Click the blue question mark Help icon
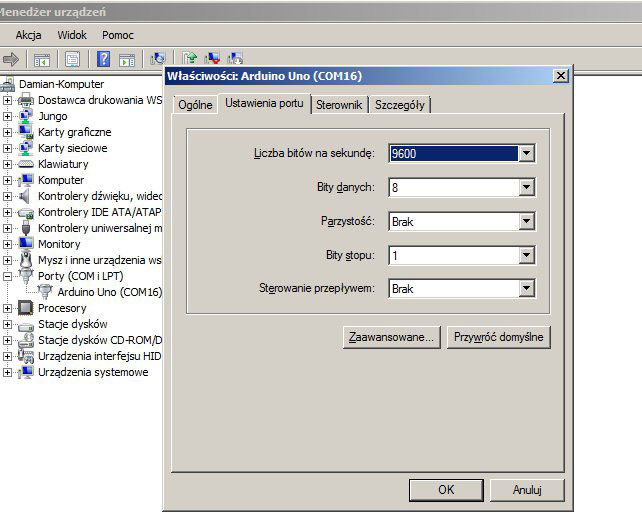The width and height of the screenshot is (642, 523). pos(103,60)
